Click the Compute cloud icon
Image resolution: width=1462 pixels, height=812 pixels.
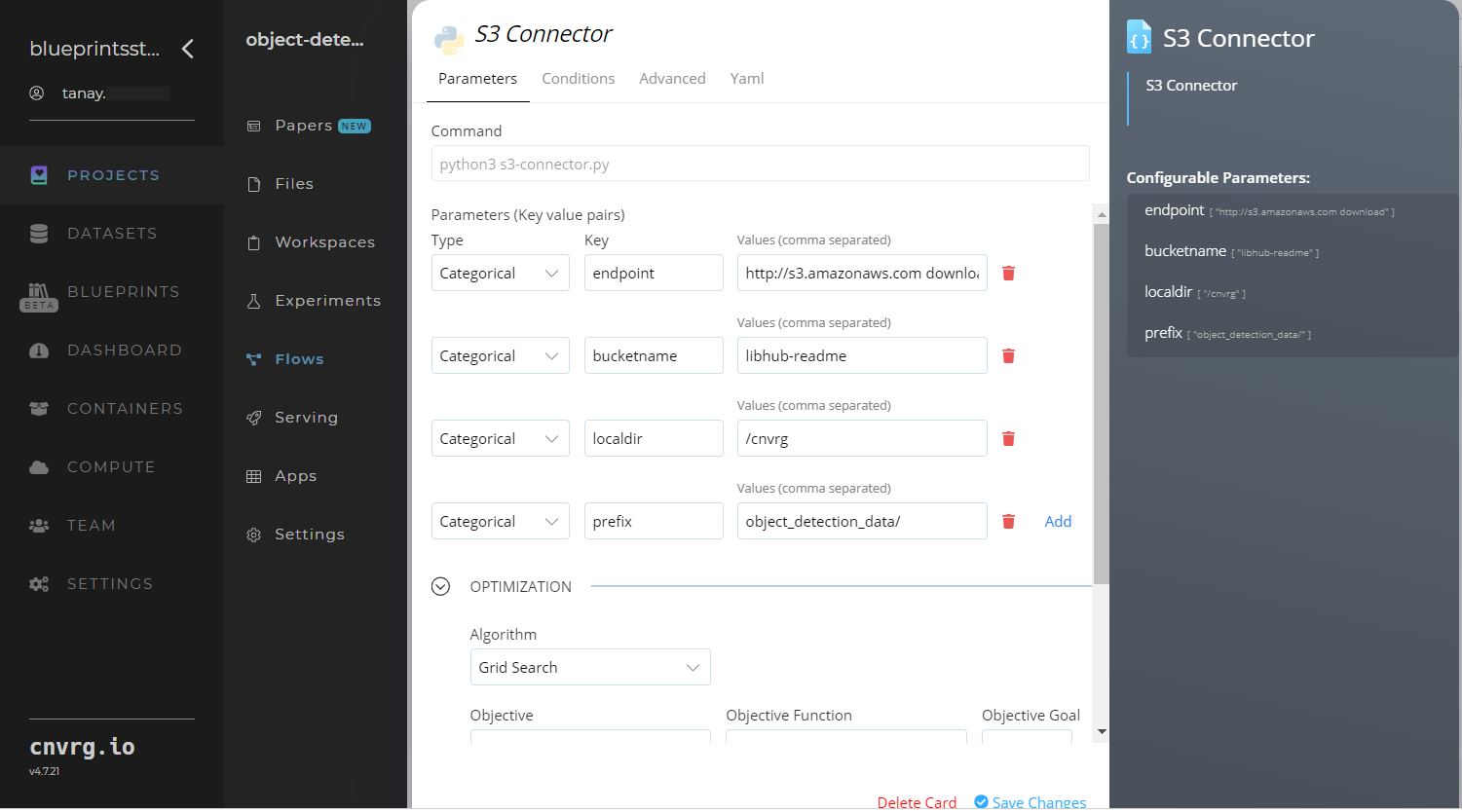39,467
